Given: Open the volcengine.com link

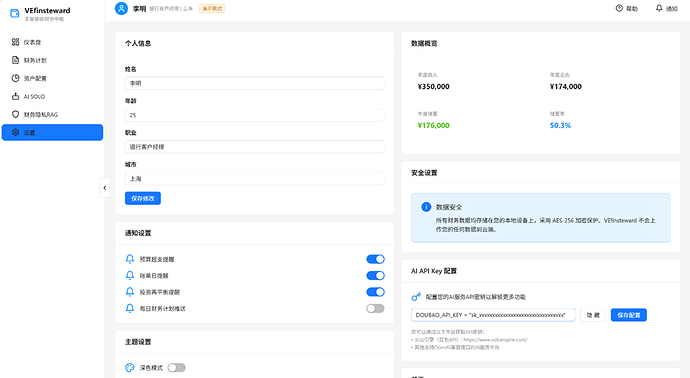Looking at the screenshot, I should (495, 340).
